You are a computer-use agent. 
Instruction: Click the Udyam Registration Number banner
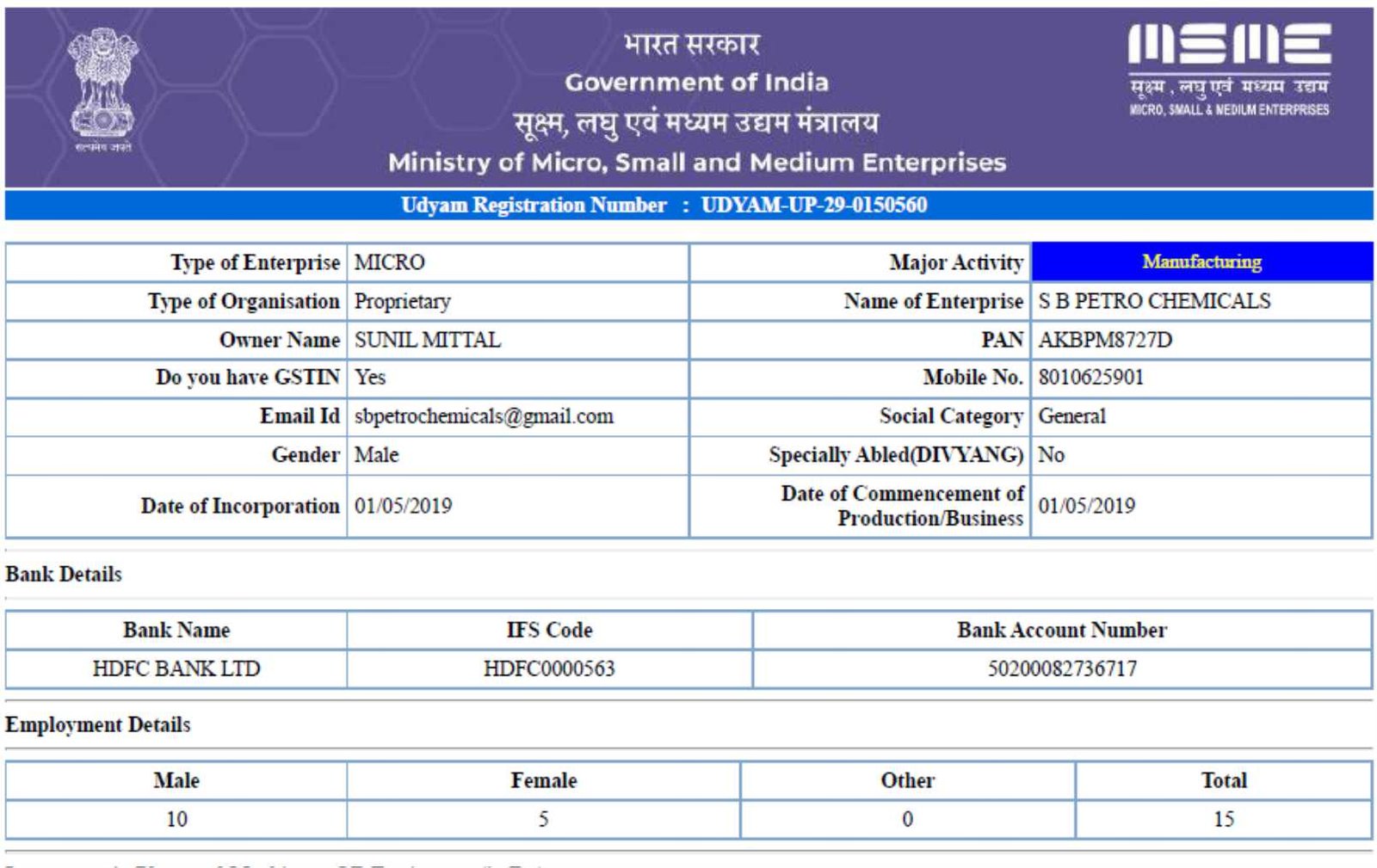pos(664,206)
